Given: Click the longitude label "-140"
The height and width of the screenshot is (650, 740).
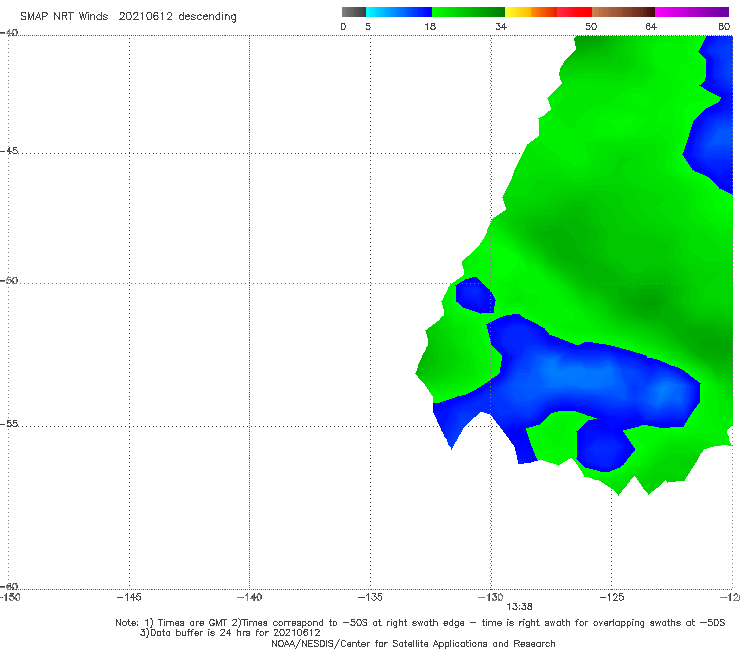Looking at the screenshot, I should pos(249,597).
